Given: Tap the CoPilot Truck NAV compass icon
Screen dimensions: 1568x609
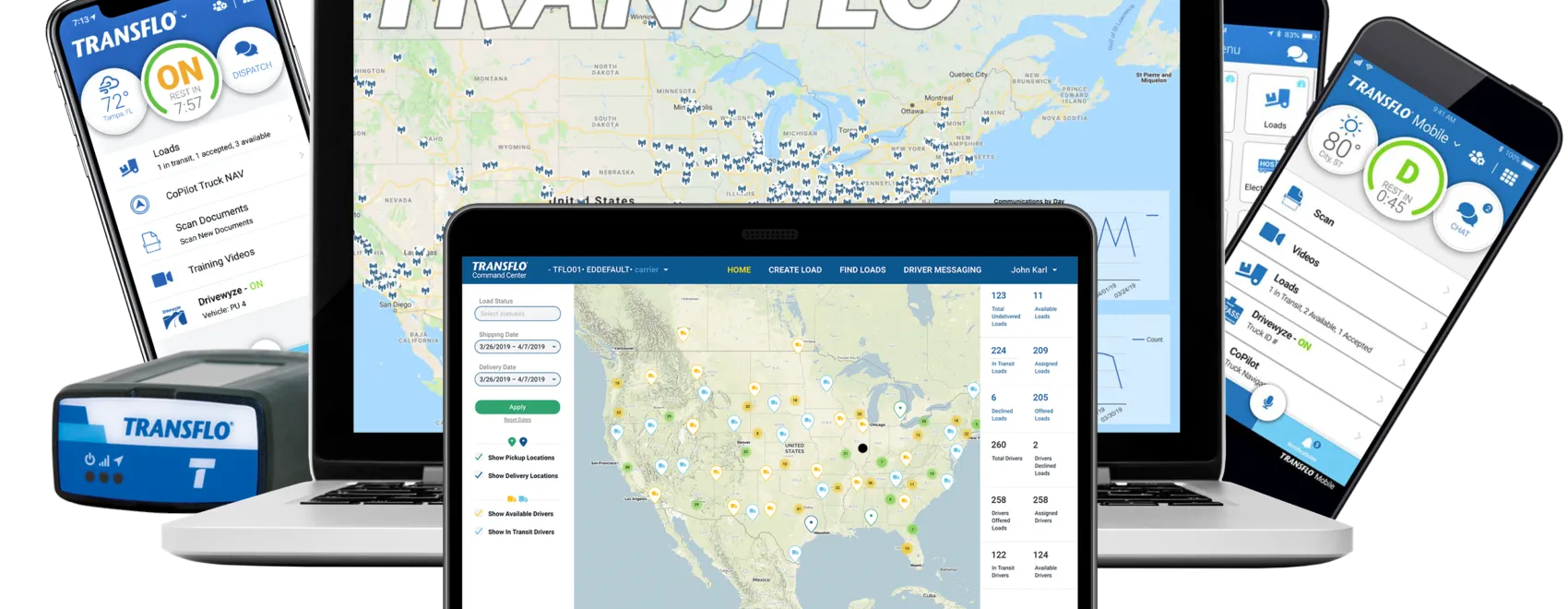Looking at the screenshot, I should coord(139,204).
